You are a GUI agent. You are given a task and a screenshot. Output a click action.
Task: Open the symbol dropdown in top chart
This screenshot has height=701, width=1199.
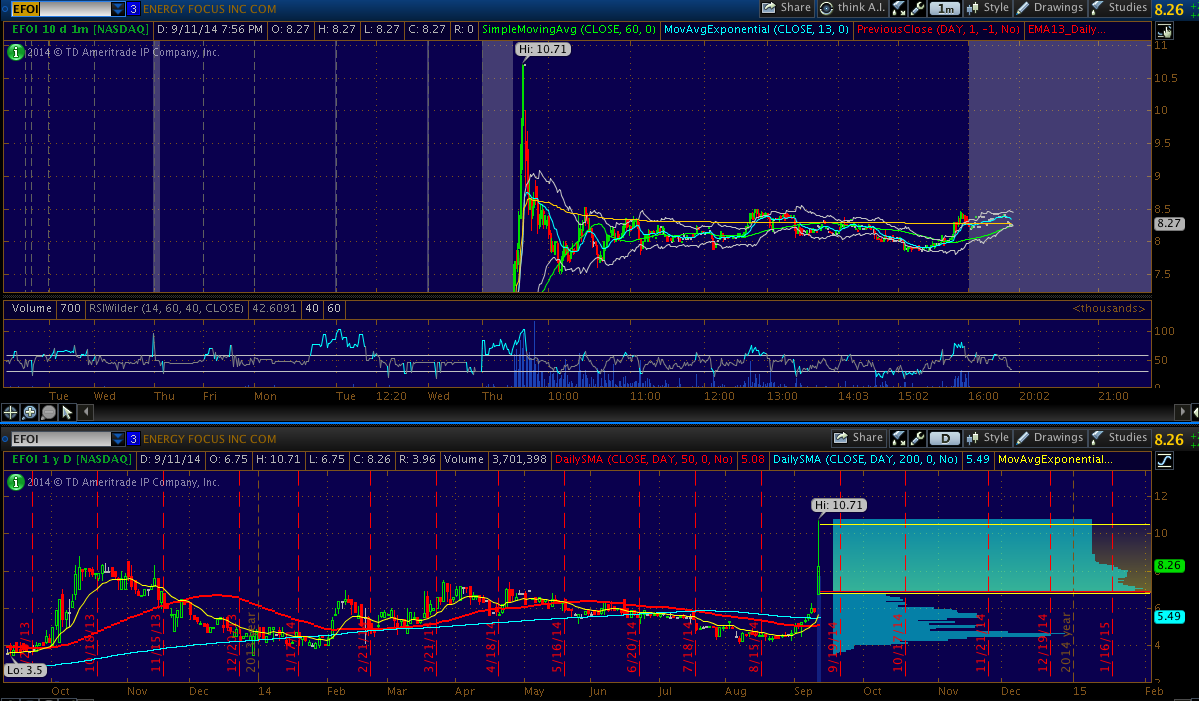point(118,9)
